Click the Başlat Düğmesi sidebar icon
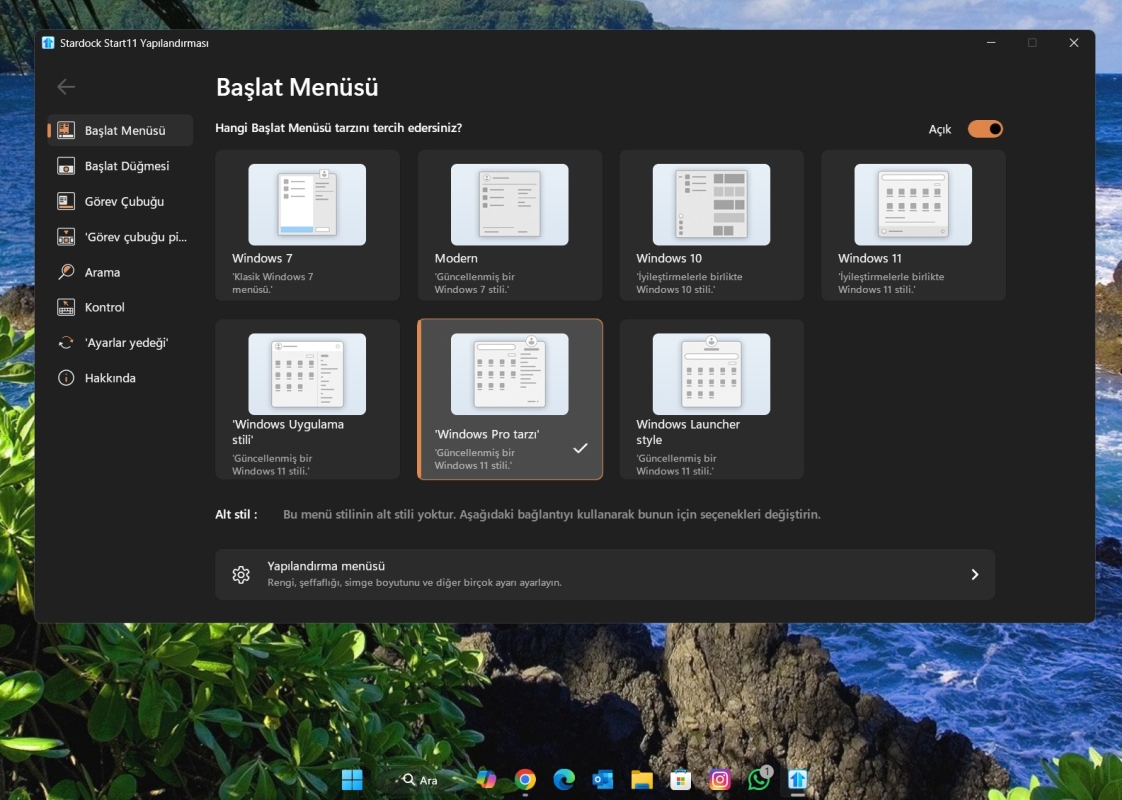Screen dimensions: 1122x800 coord(66,166)
